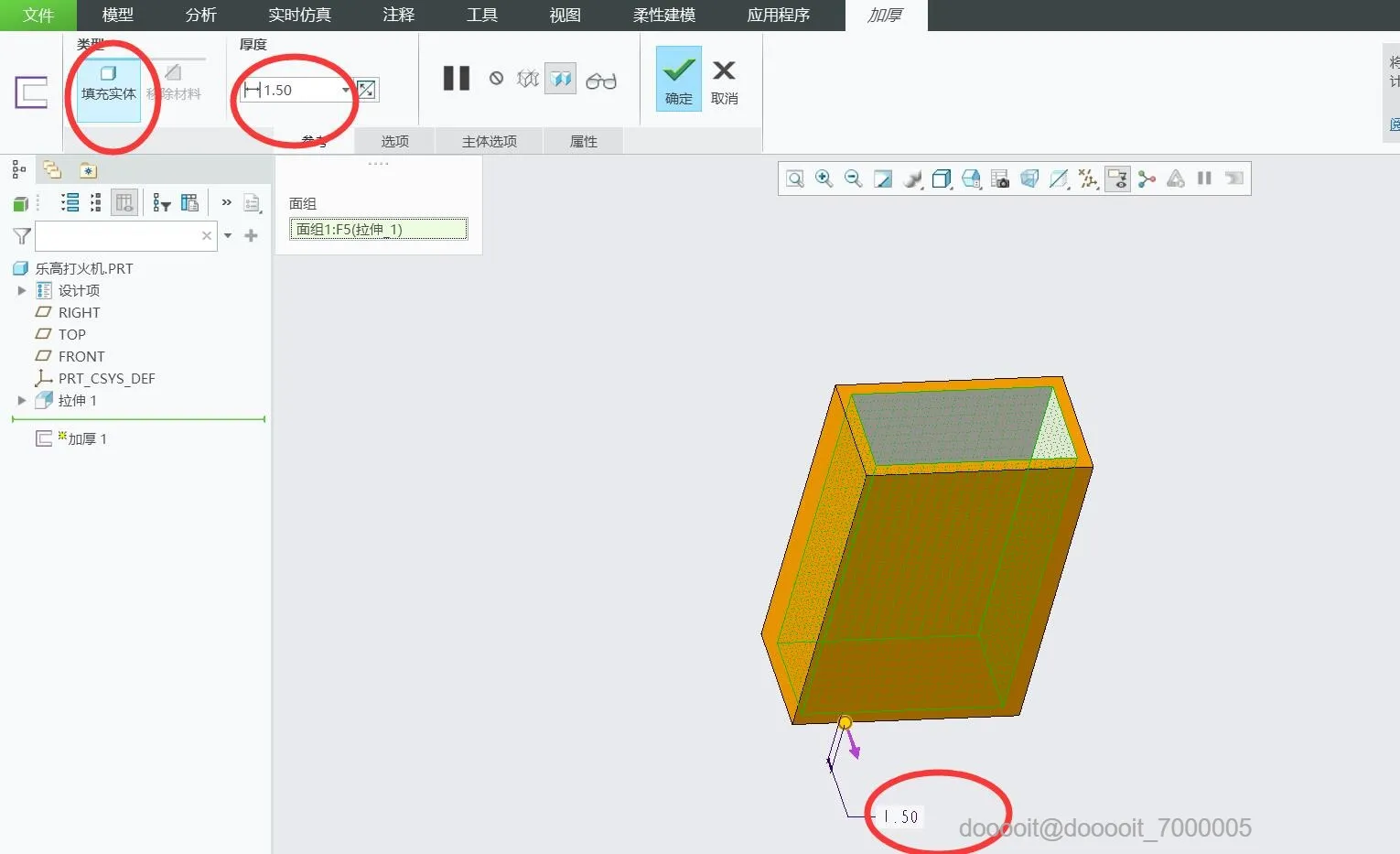Screen dimensions: 1400x854
Task: Switch to the 实时仿真 ribbon tab
Action: tap(300, 16)
